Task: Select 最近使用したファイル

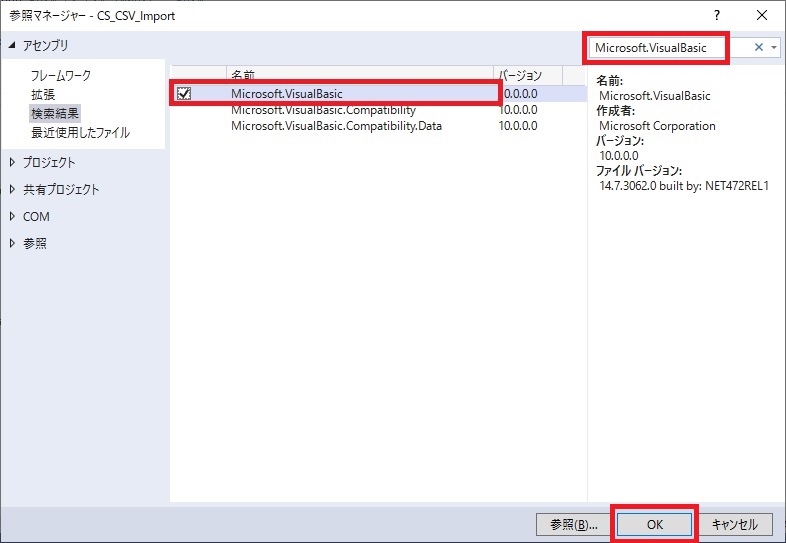Action: [x=80, y=132]
